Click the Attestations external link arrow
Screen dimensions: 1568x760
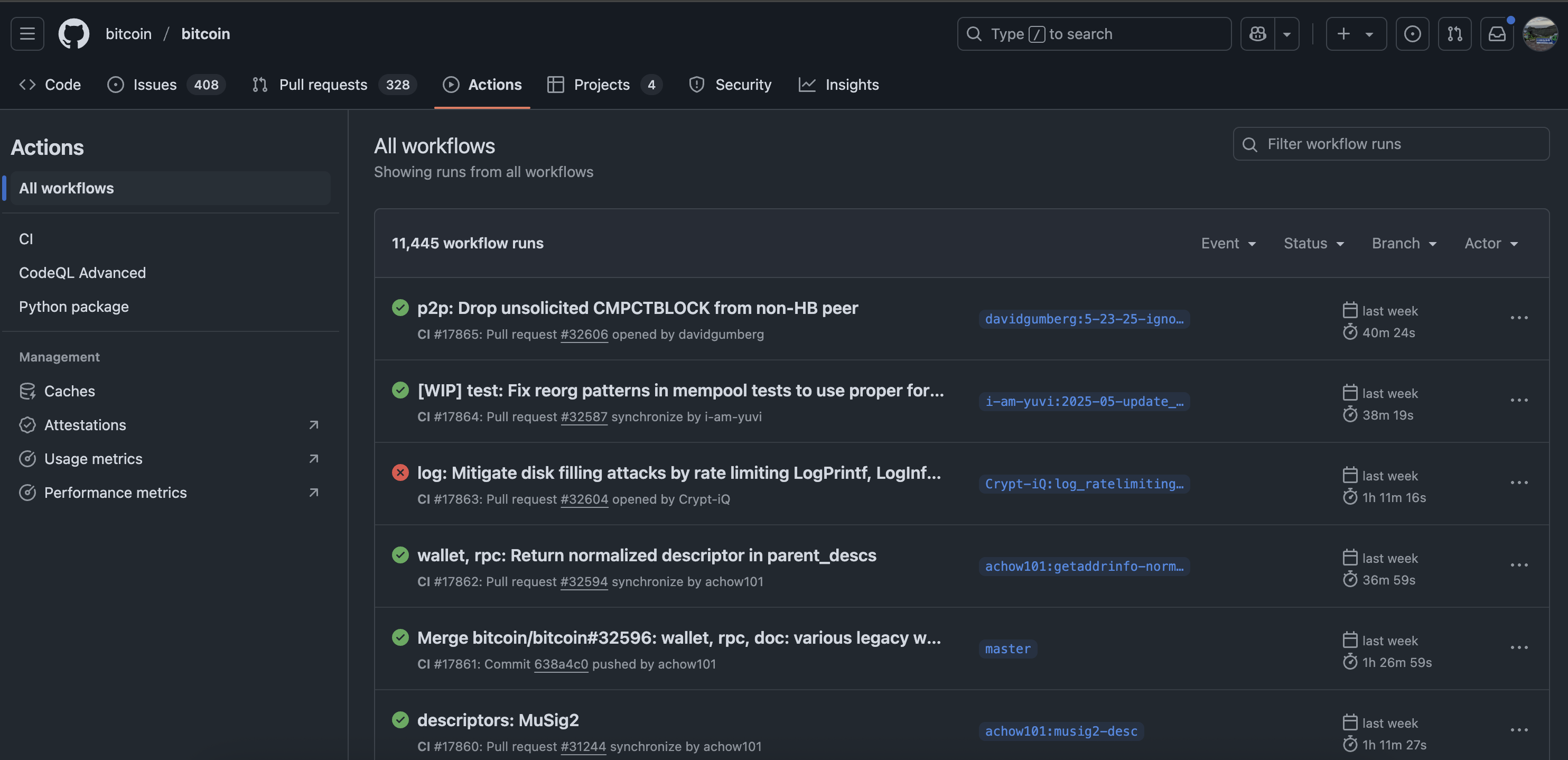313,425
